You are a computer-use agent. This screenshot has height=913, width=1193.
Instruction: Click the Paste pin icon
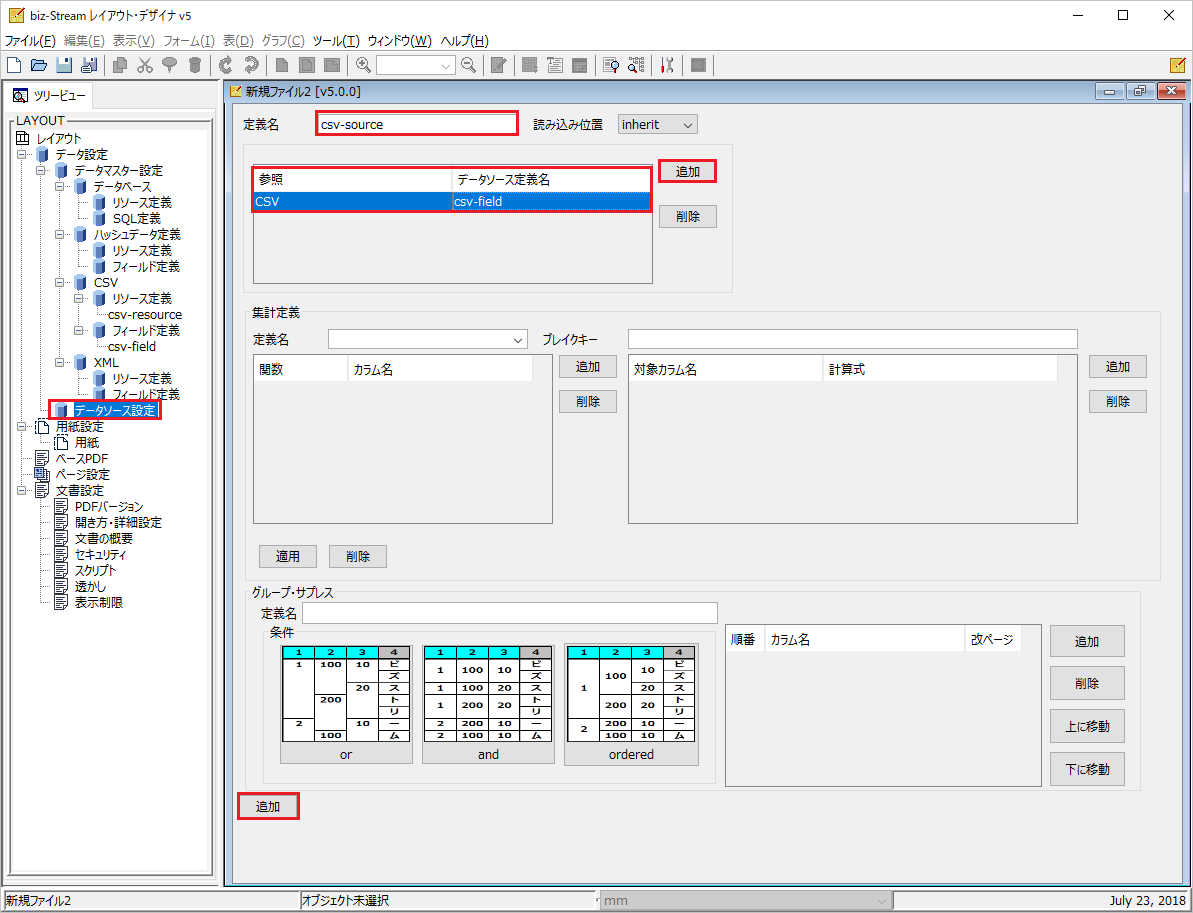point(170,65)
